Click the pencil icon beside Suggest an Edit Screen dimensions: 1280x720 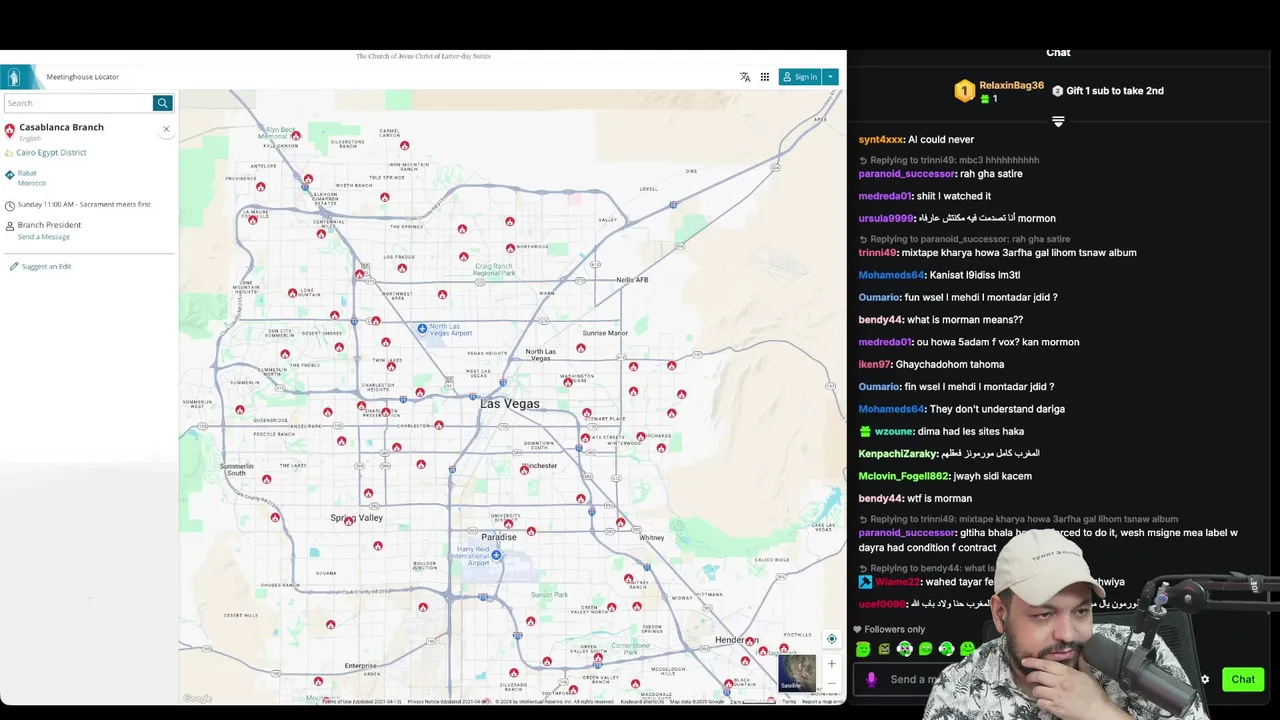tap(13, 266)
